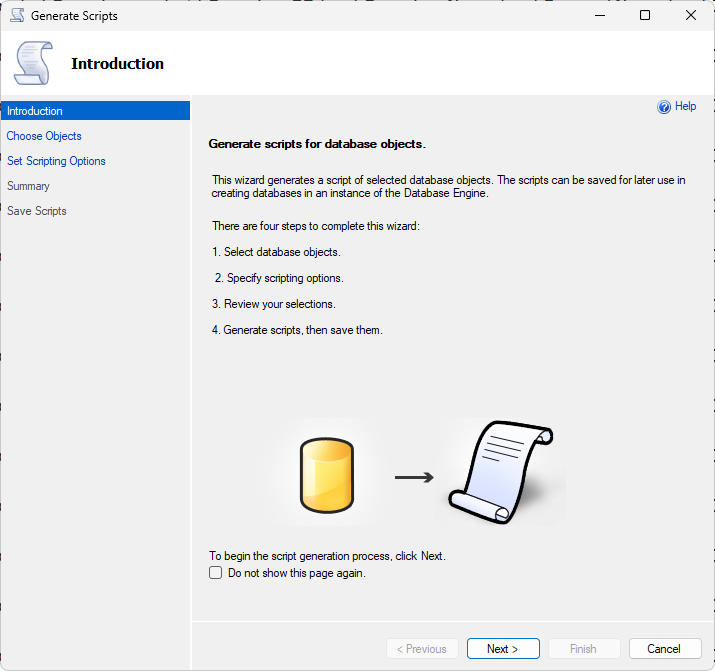715x671 pixels.
Task: Click the text '2. Specify scripting options.'
Action: (279, 278)
